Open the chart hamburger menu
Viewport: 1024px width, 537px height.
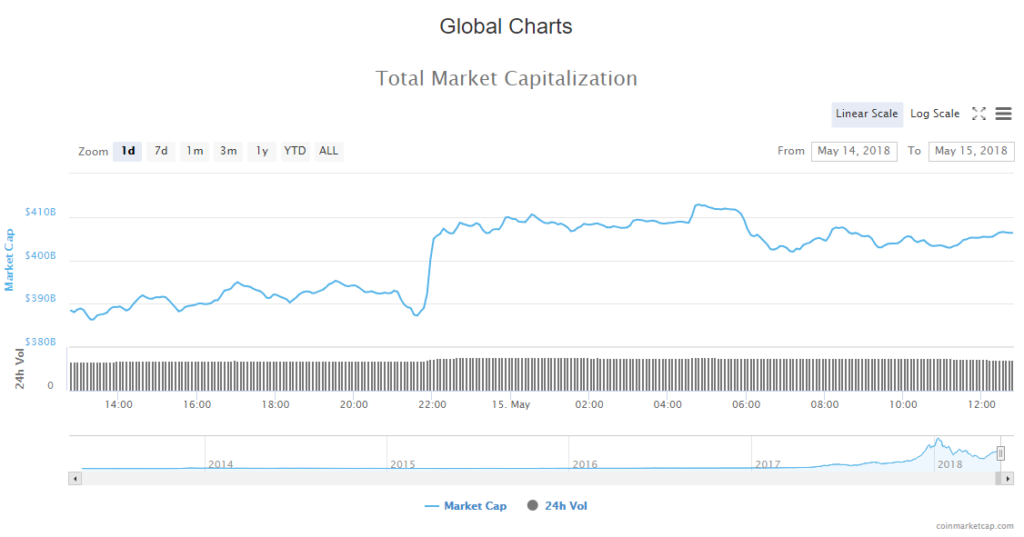click(x=1003, y=114)
